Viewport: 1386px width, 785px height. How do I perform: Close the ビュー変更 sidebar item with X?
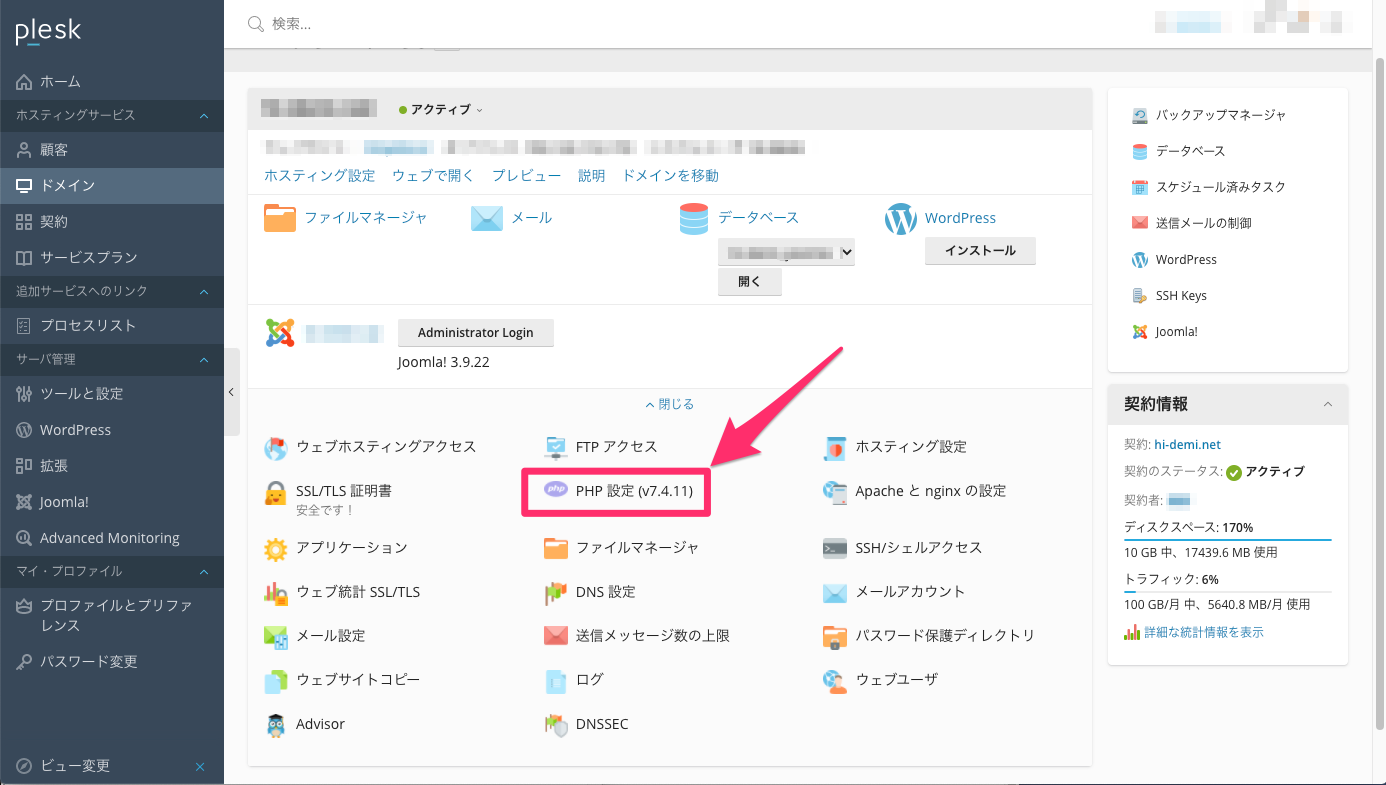click(x=200, y=766)
